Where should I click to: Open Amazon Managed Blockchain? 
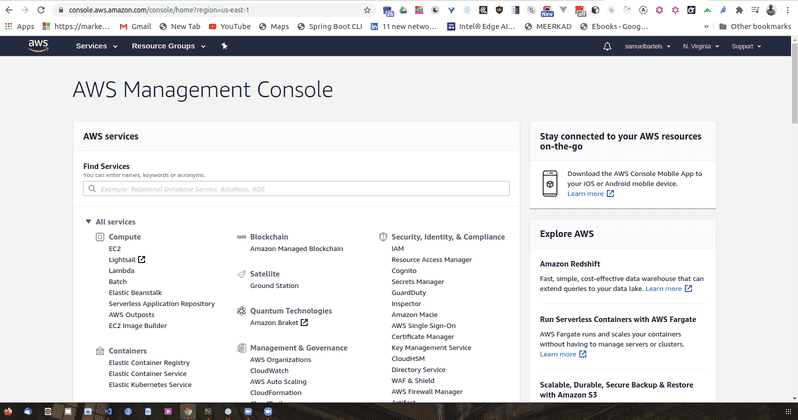pos(296,248)
